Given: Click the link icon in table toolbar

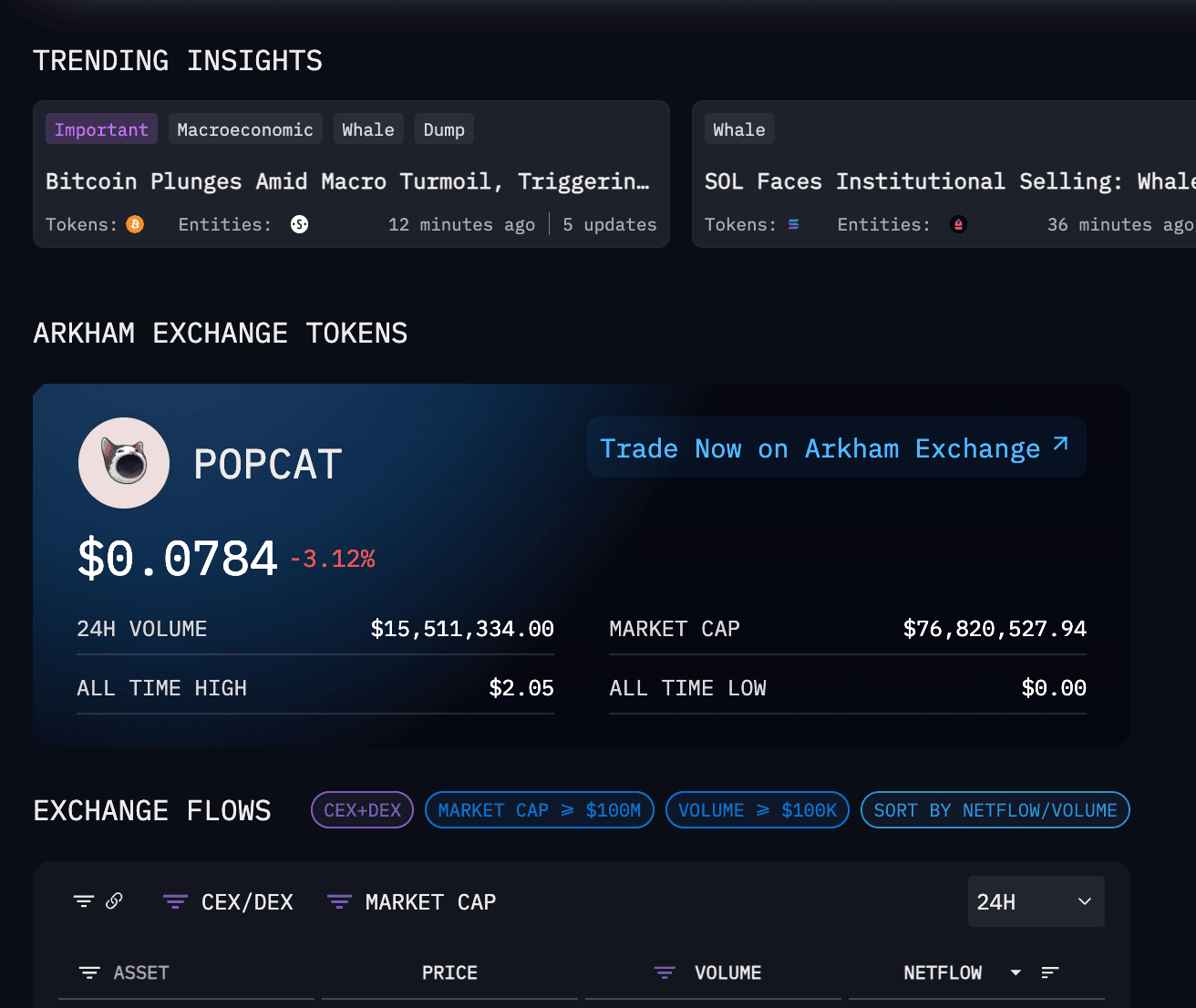Looking at the screenshot, I should tap(114, 900).
